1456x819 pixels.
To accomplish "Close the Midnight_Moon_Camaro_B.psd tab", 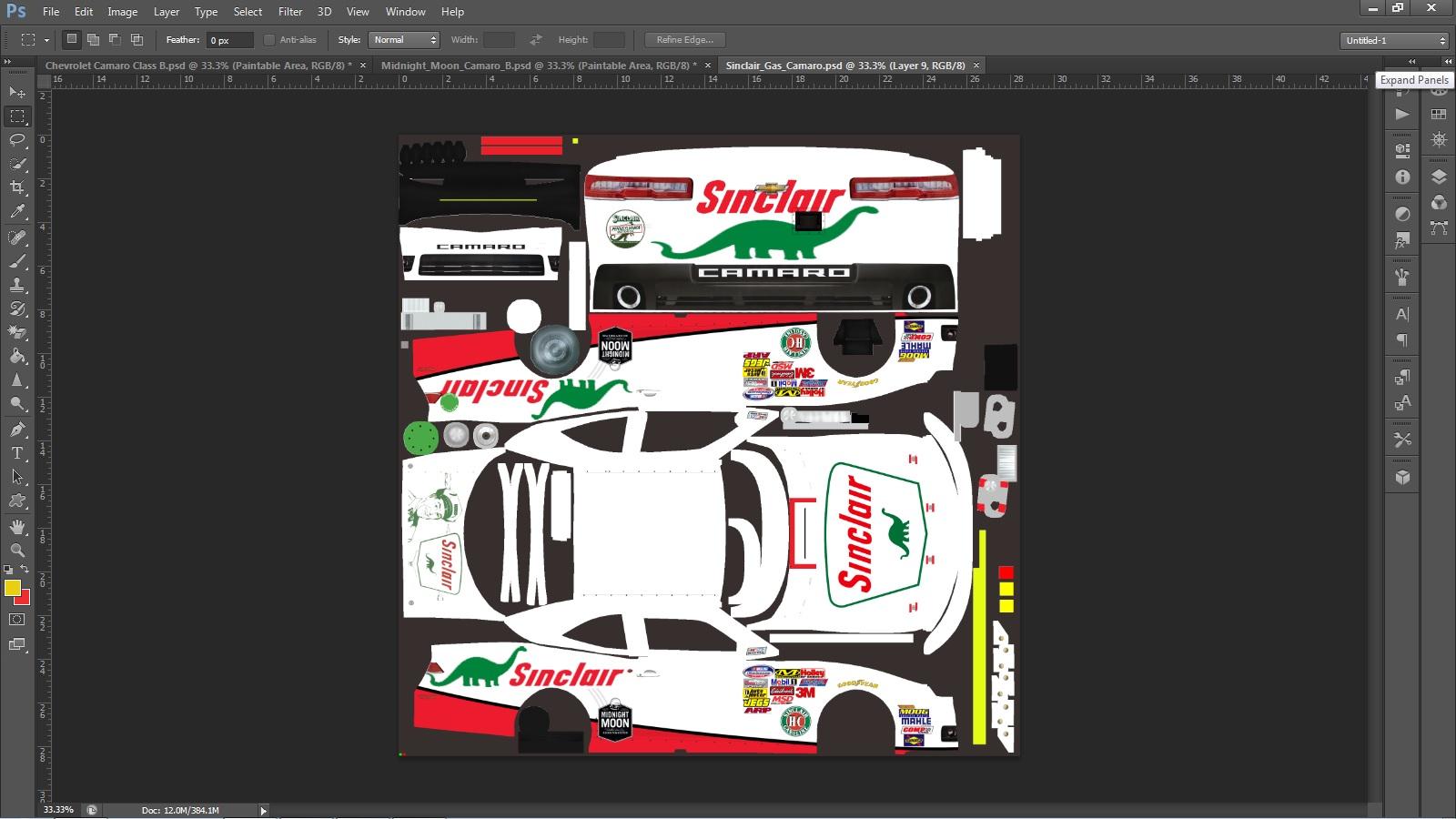I will 708,66.
